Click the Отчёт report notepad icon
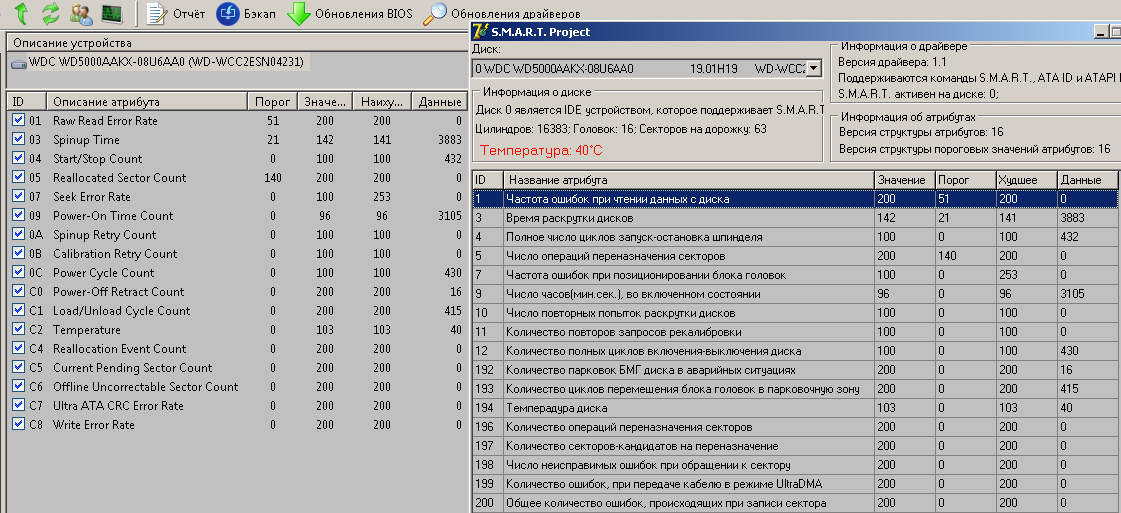This screenshot has height=513, width=1121. 156,13
